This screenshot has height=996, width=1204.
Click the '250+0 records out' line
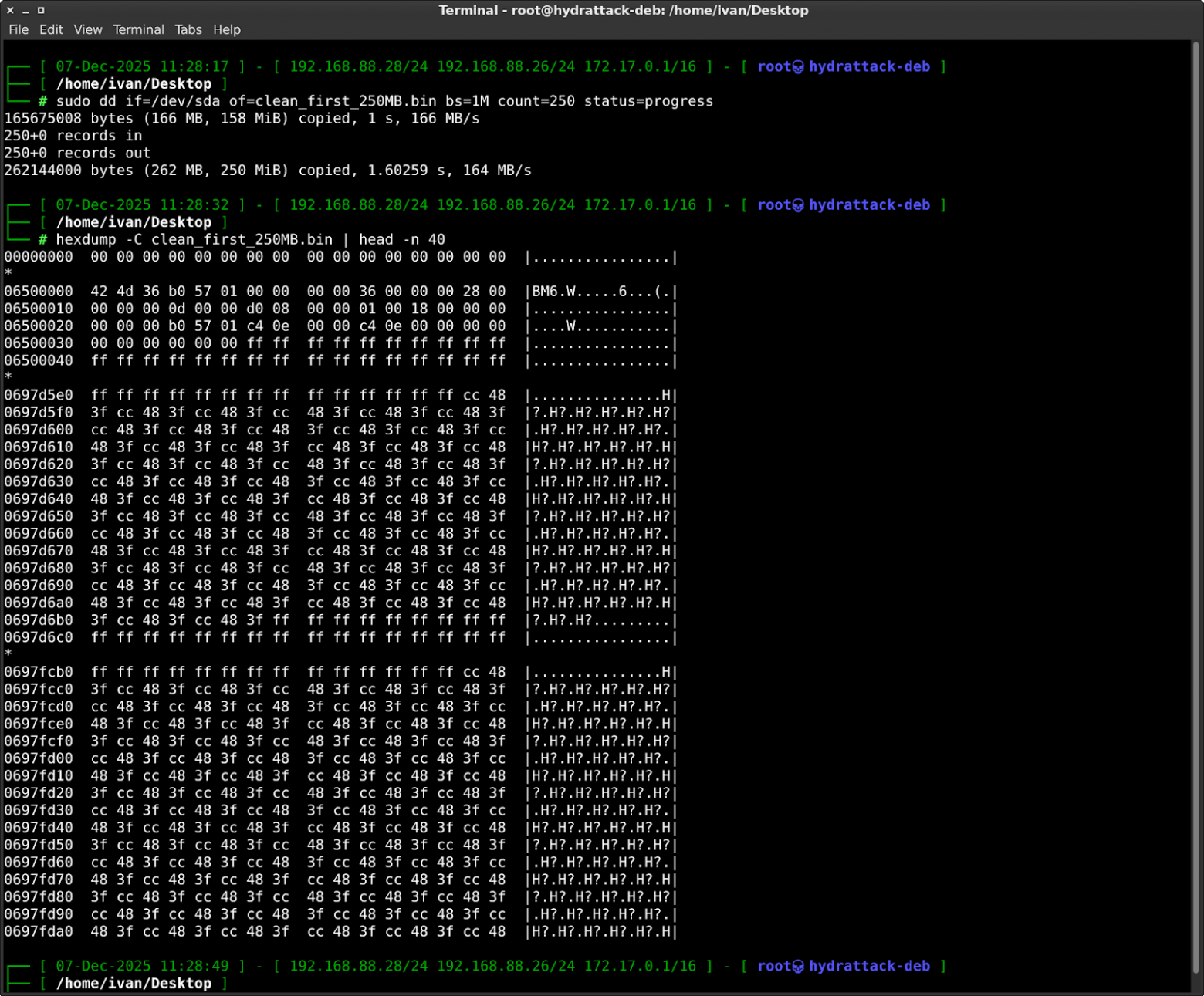77,153
